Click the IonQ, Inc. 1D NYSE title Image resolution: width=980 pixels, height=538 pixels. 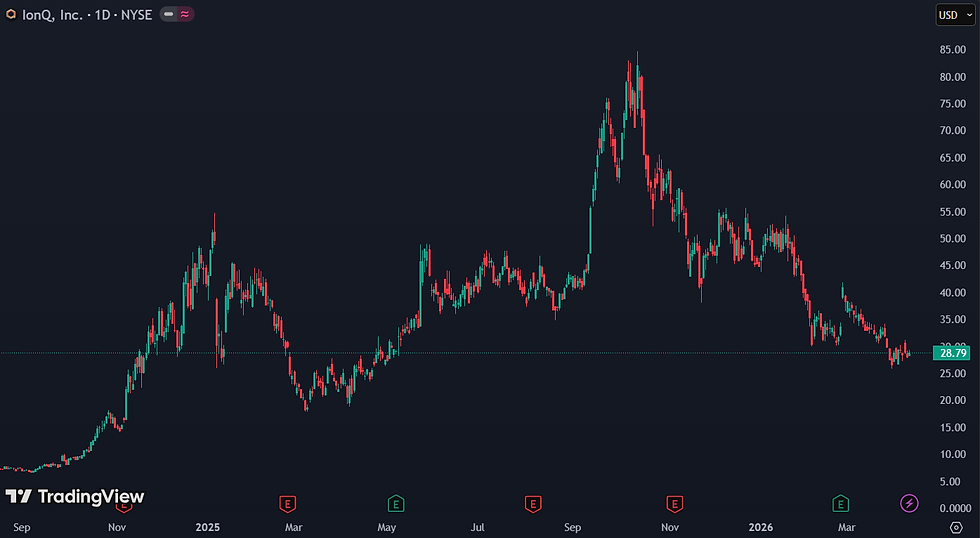click(x=87, y=15)
